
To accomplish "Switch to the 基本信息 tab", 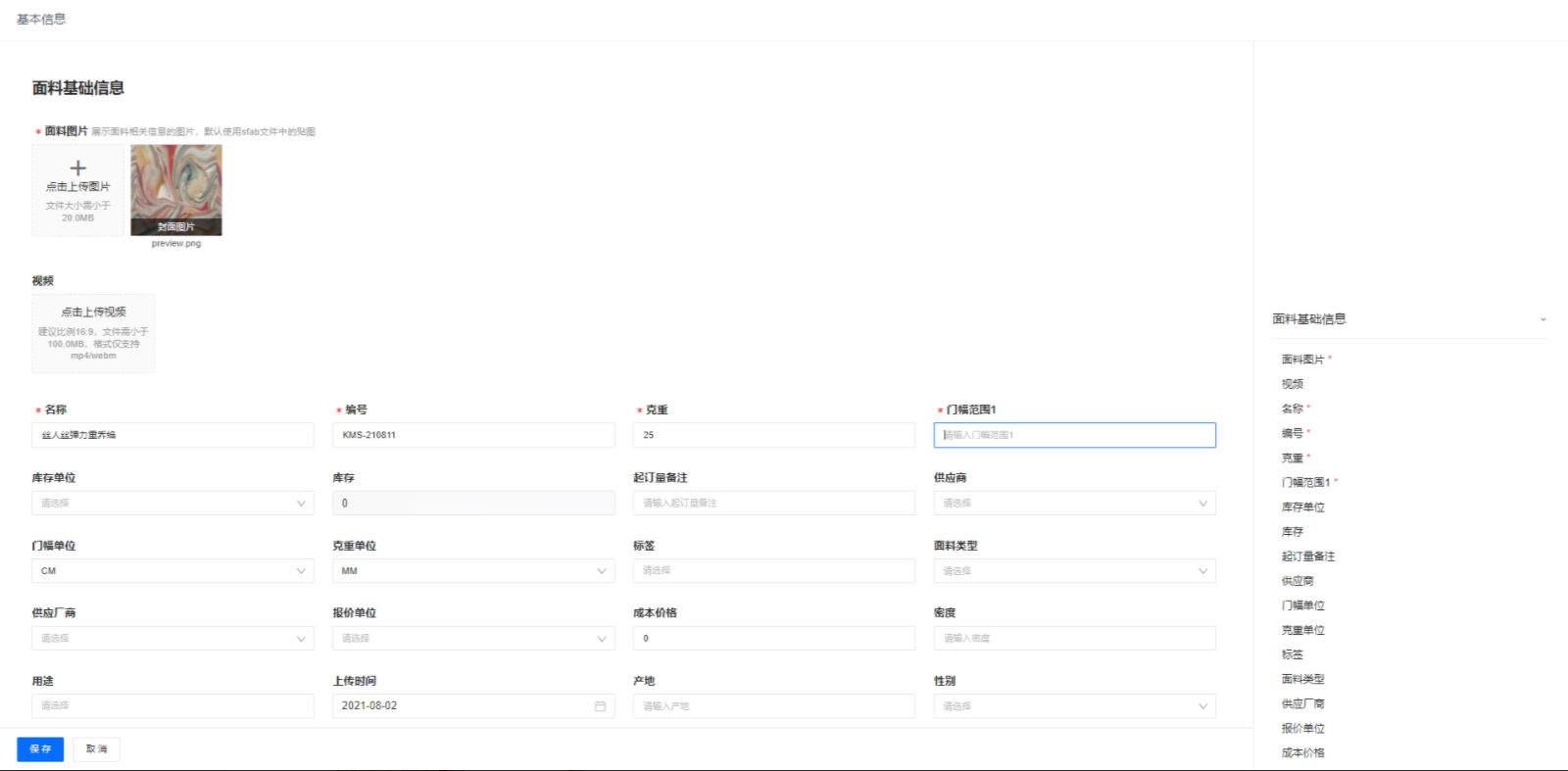I will [41, 20].
